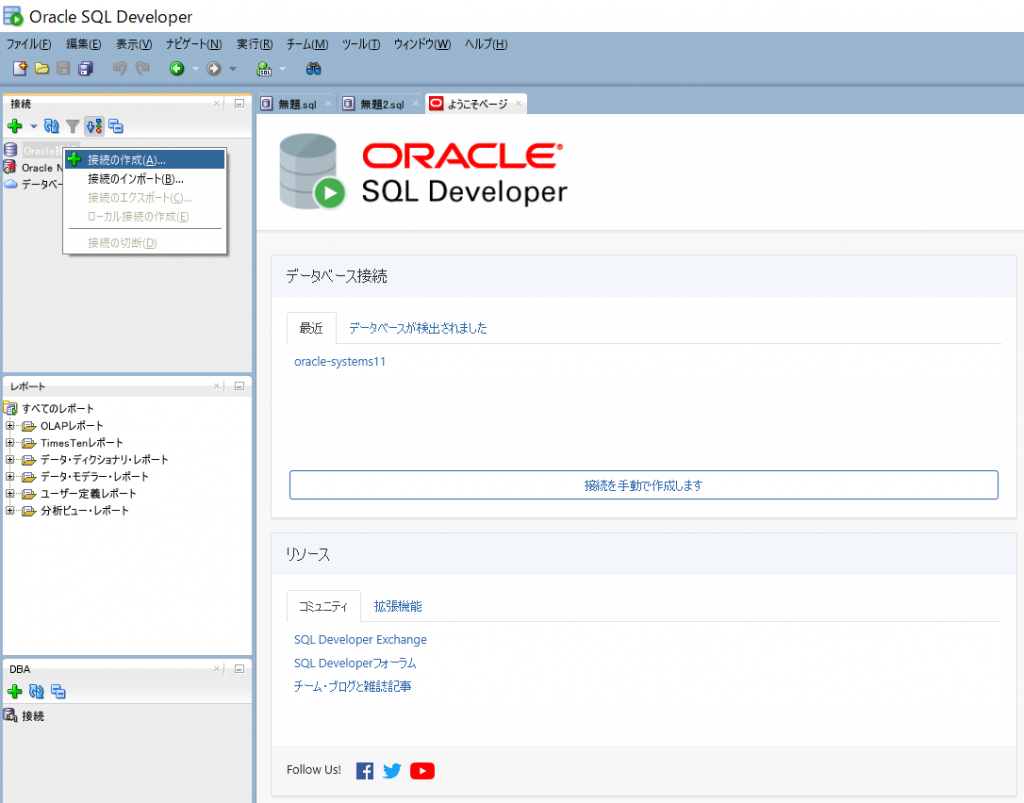Image resolution: width=1024 pixels, height=803 pixels.
Task: Click the Save toolbar icon
Action: 63,68
